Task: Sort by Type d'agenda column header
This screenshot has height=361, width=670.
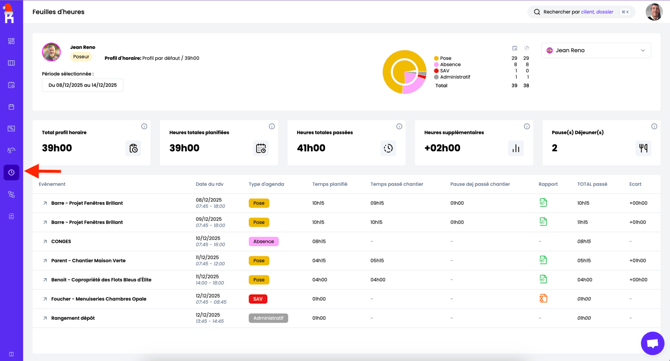Action: click(x=266, y=184)
